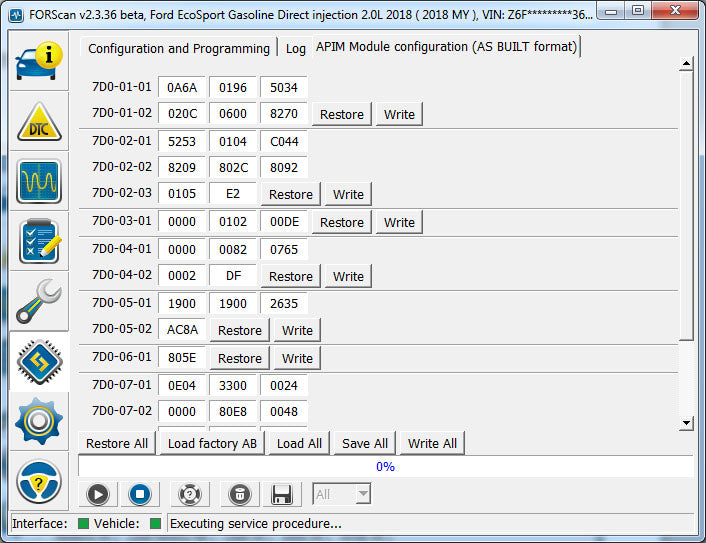This screenshot has height=543, width=706.
Task: Click the Load factory AB button
Action: tap(212, 443)
